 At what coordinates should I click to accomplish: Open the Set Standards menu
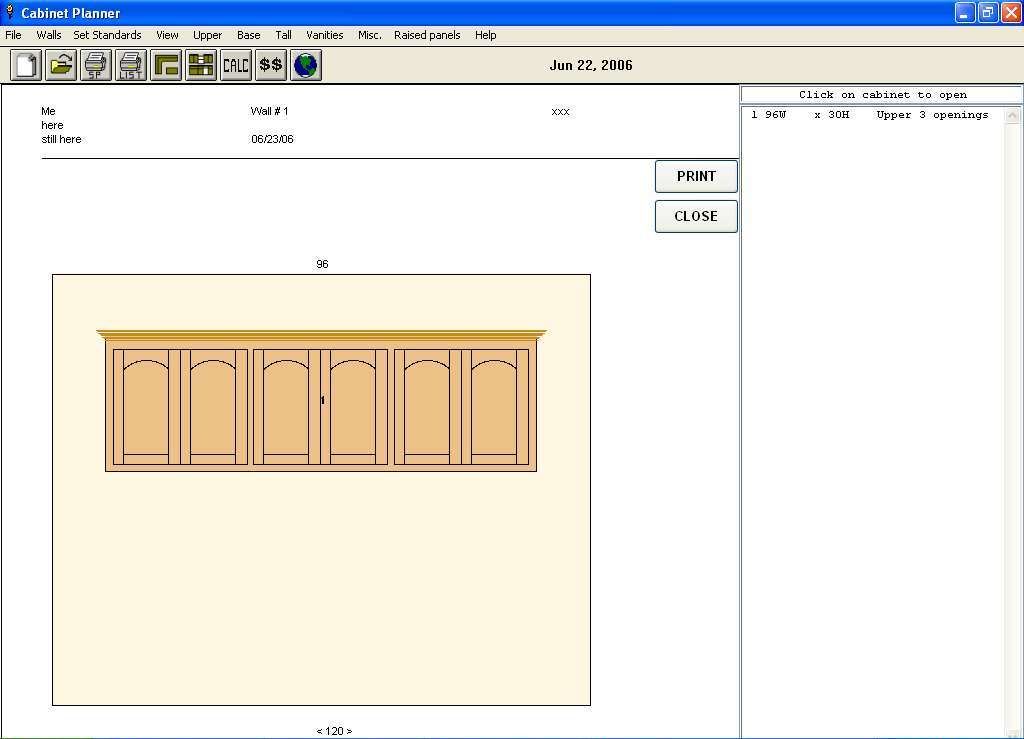107,35
